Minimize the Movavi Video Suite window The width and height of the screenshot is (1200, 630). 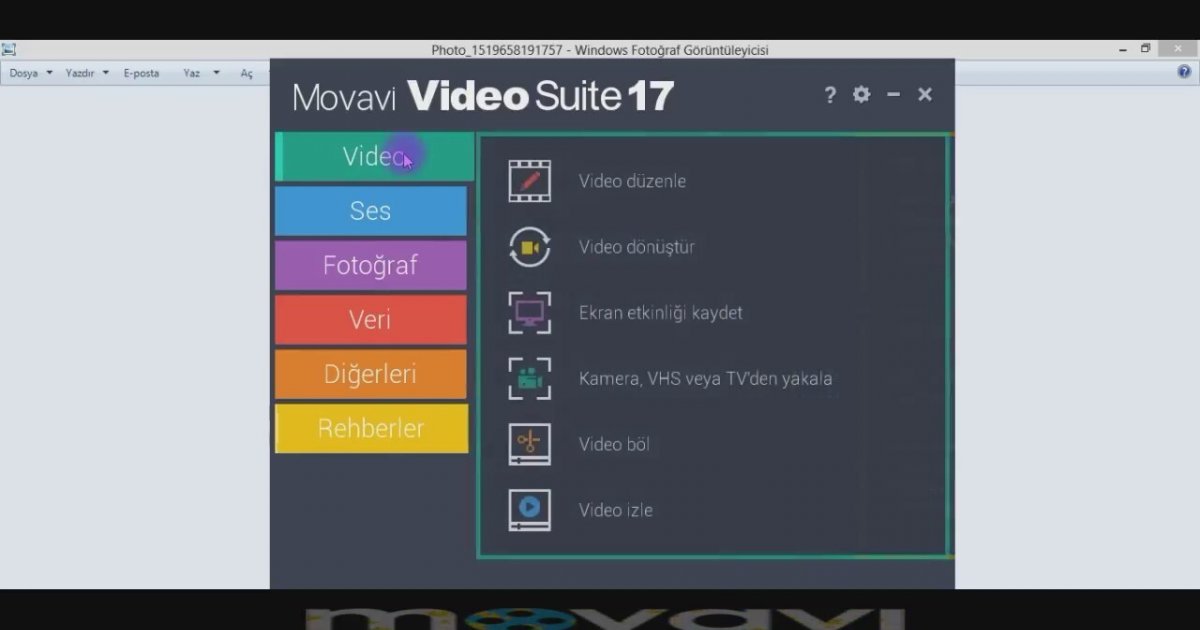coord(893,94)
